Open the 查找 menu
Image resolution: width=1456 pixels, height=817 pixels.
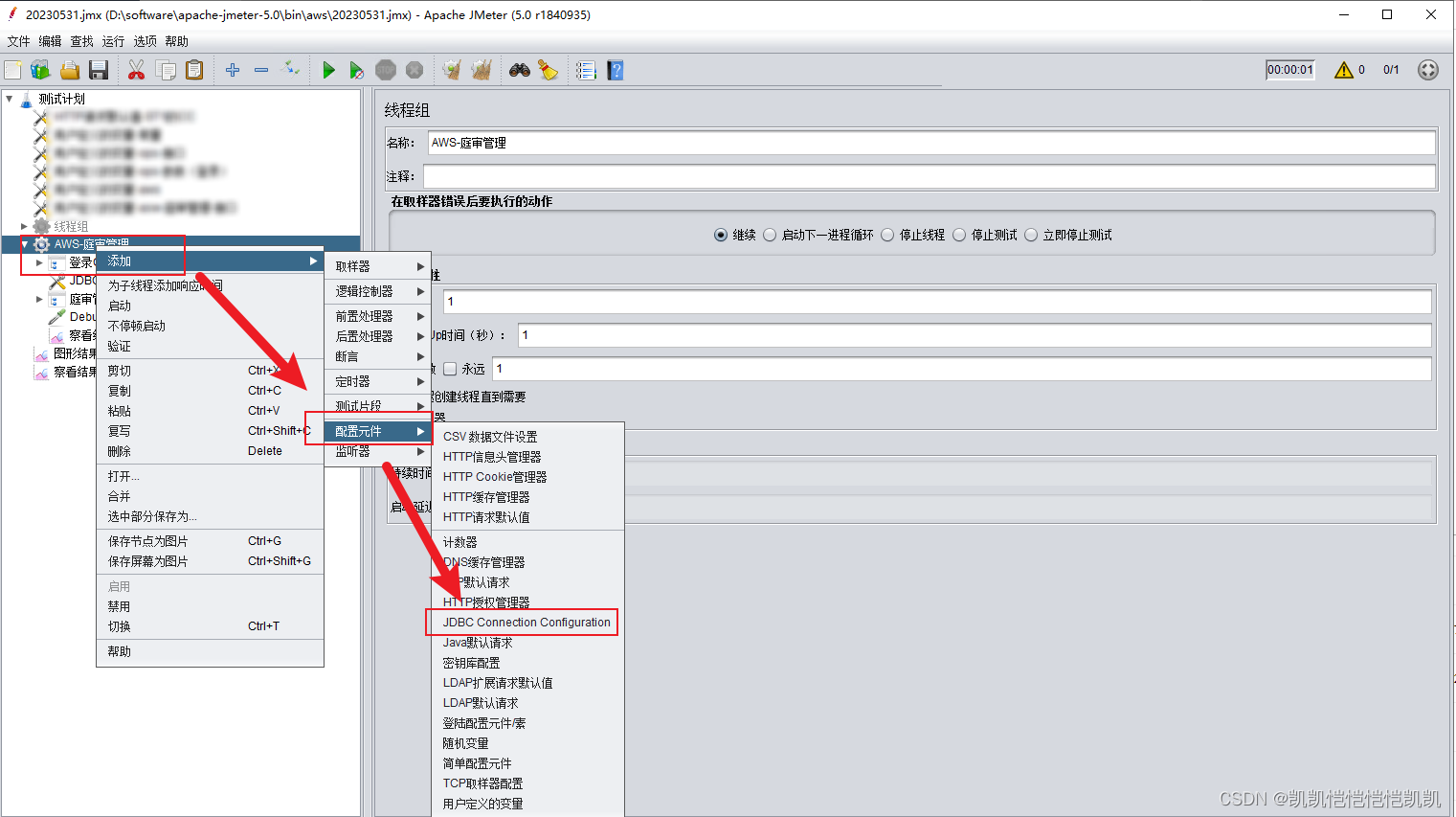point(81,41)
